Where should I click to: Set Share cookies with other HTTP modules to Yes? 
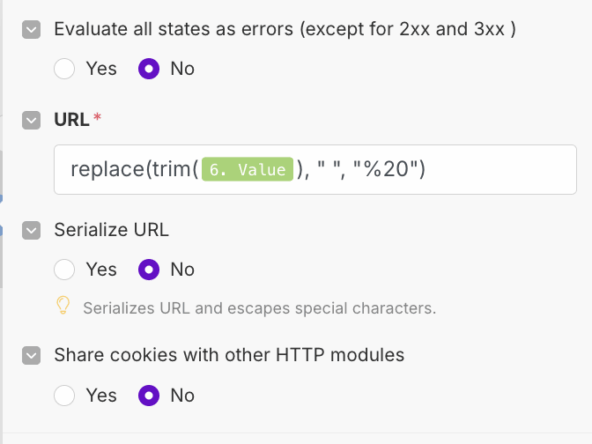coord(64,395)
